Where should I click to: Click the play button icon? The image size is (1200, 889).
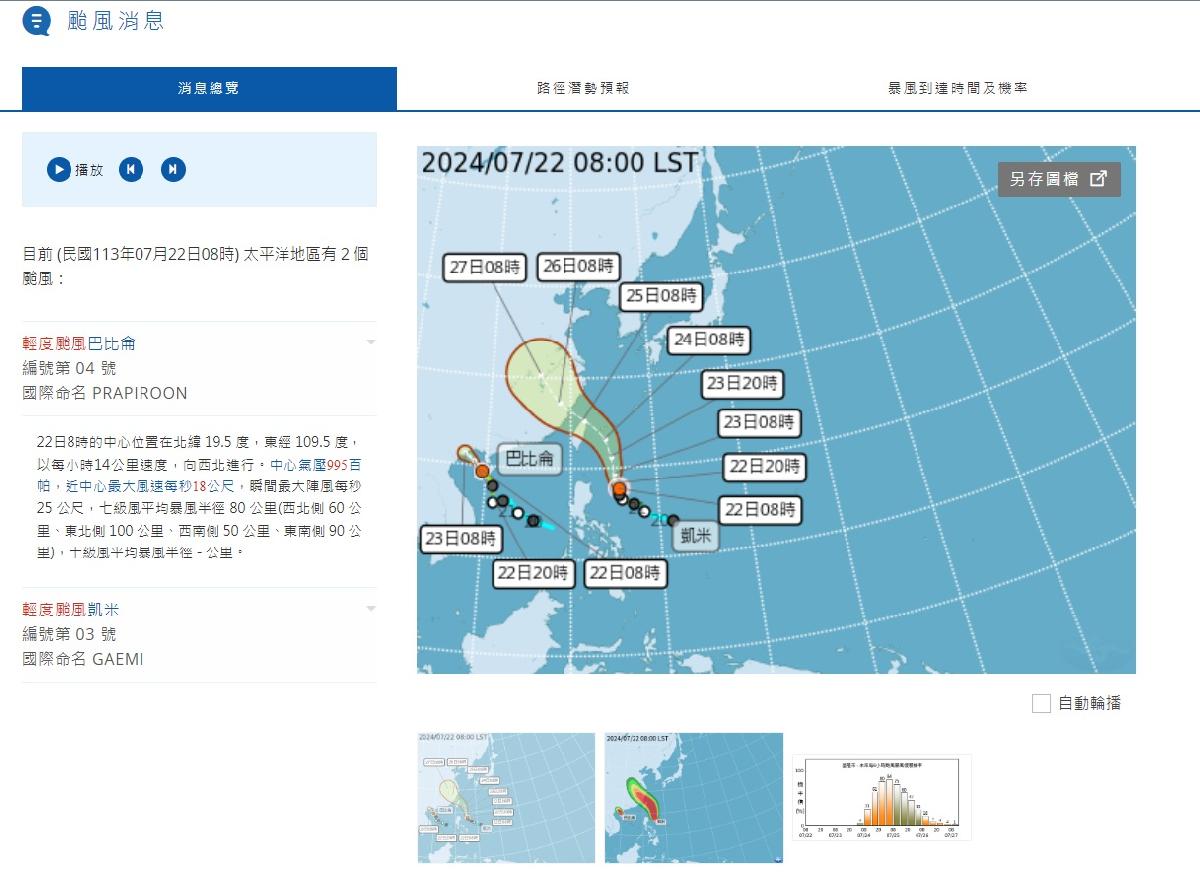coord(59,170)
